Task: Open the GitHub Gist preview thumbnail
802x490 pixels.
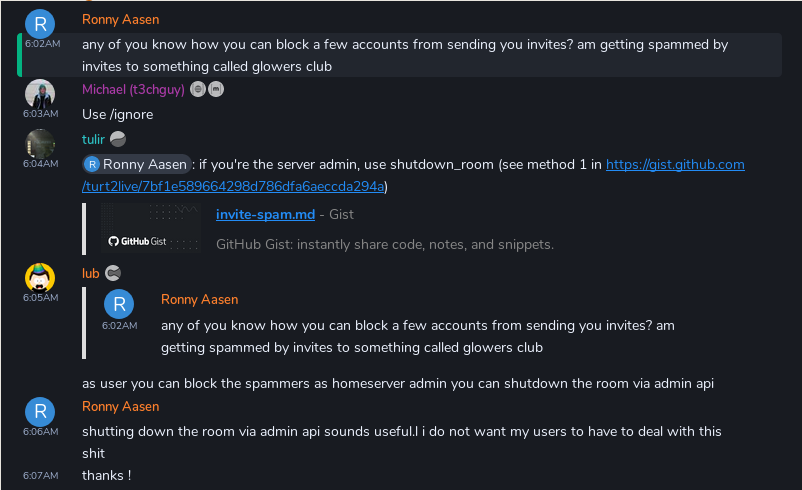Action: coord(151,229)
